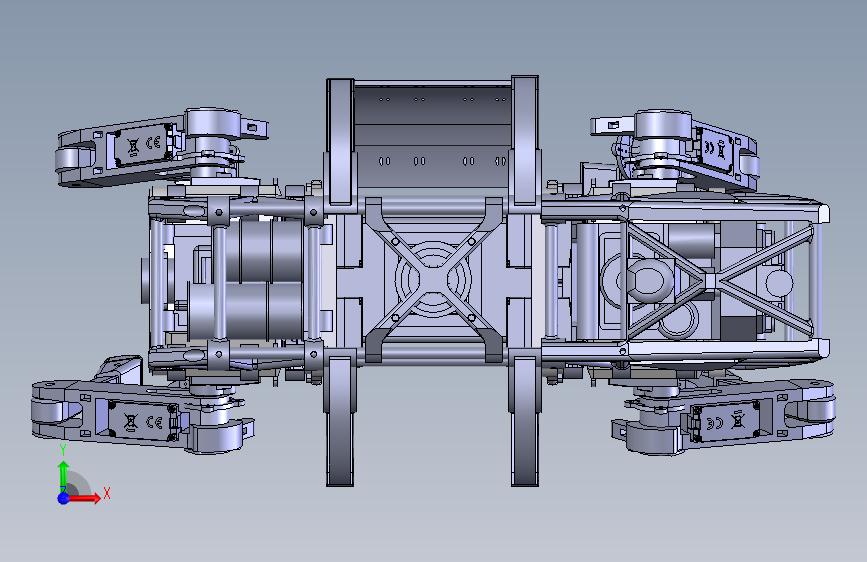Click the green Y axis arrow of the triad

pyautogui.click(x=64, y=475)
